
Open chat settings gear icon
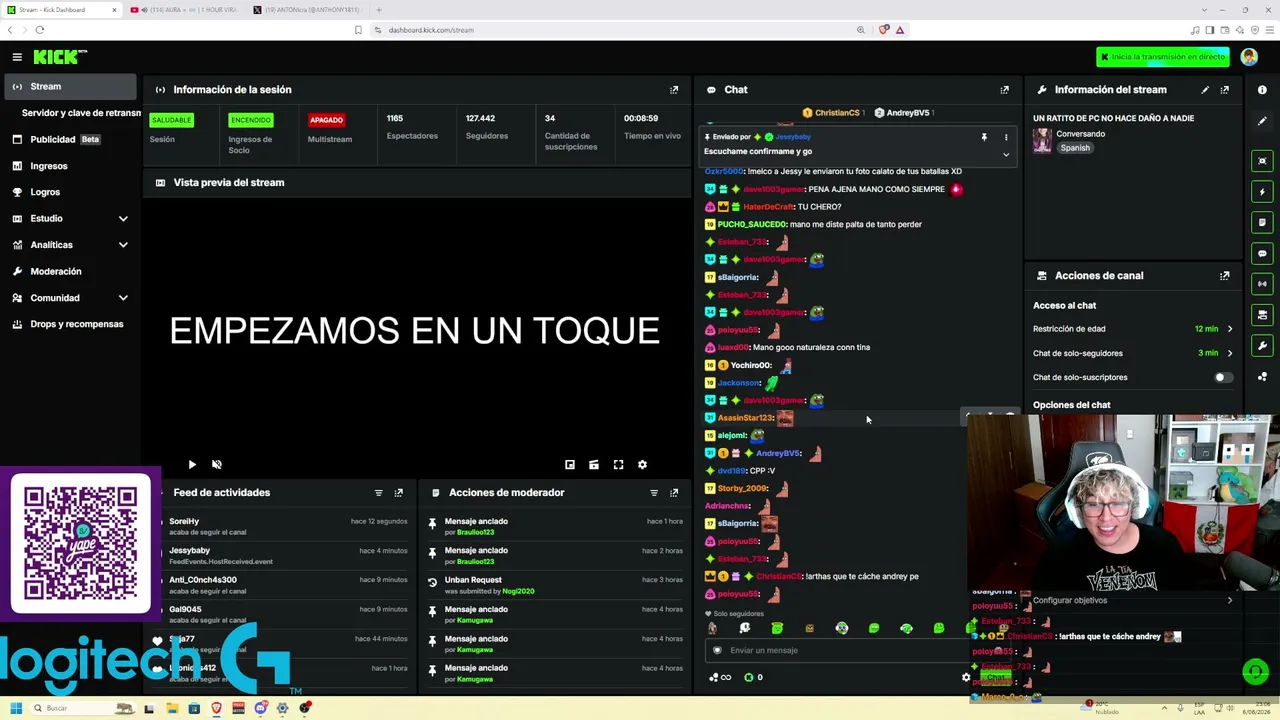(x=966, y=678)
